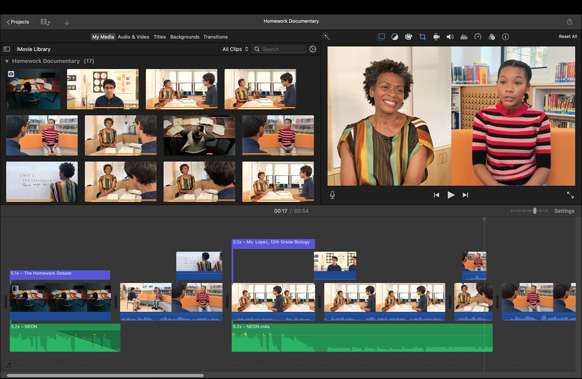Image resolution: width=582 pixels, height=379 pixels.
Task: Switch to the Titles tab
Action: click(x=160, y=37)
